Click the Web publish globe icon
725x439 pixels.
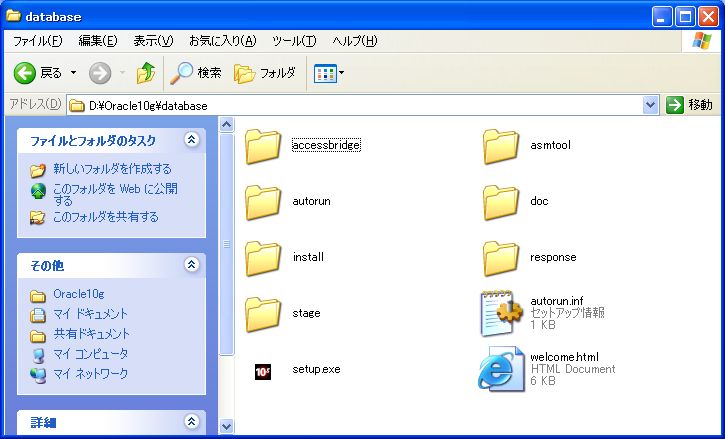[38, 191]
